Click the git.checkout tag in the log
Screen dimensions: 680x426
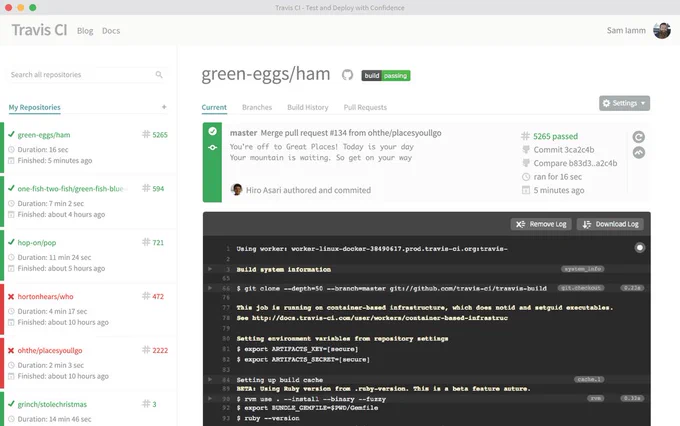[581, 288]
